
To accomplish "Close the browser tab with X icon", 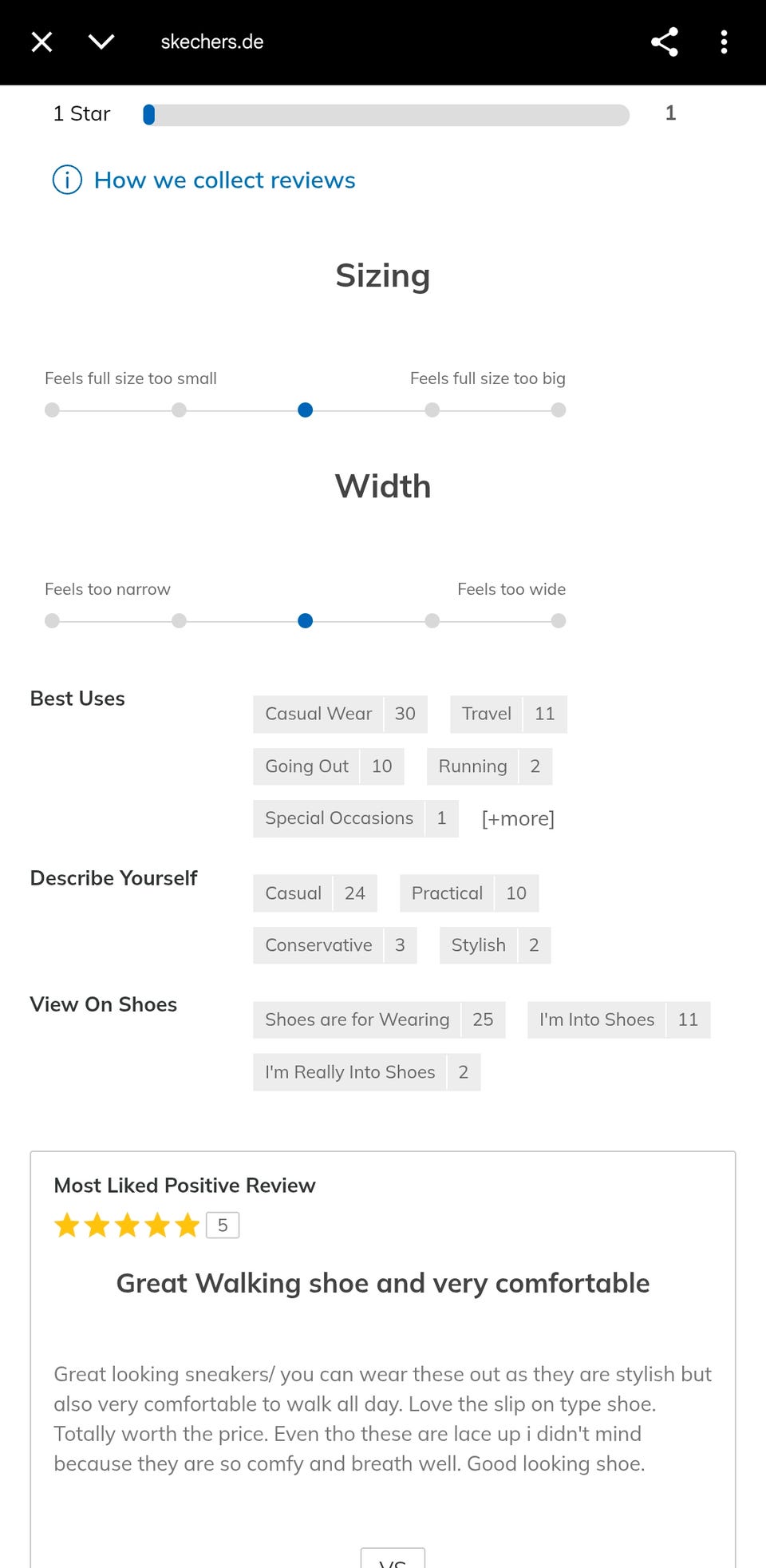I will 41,42.
